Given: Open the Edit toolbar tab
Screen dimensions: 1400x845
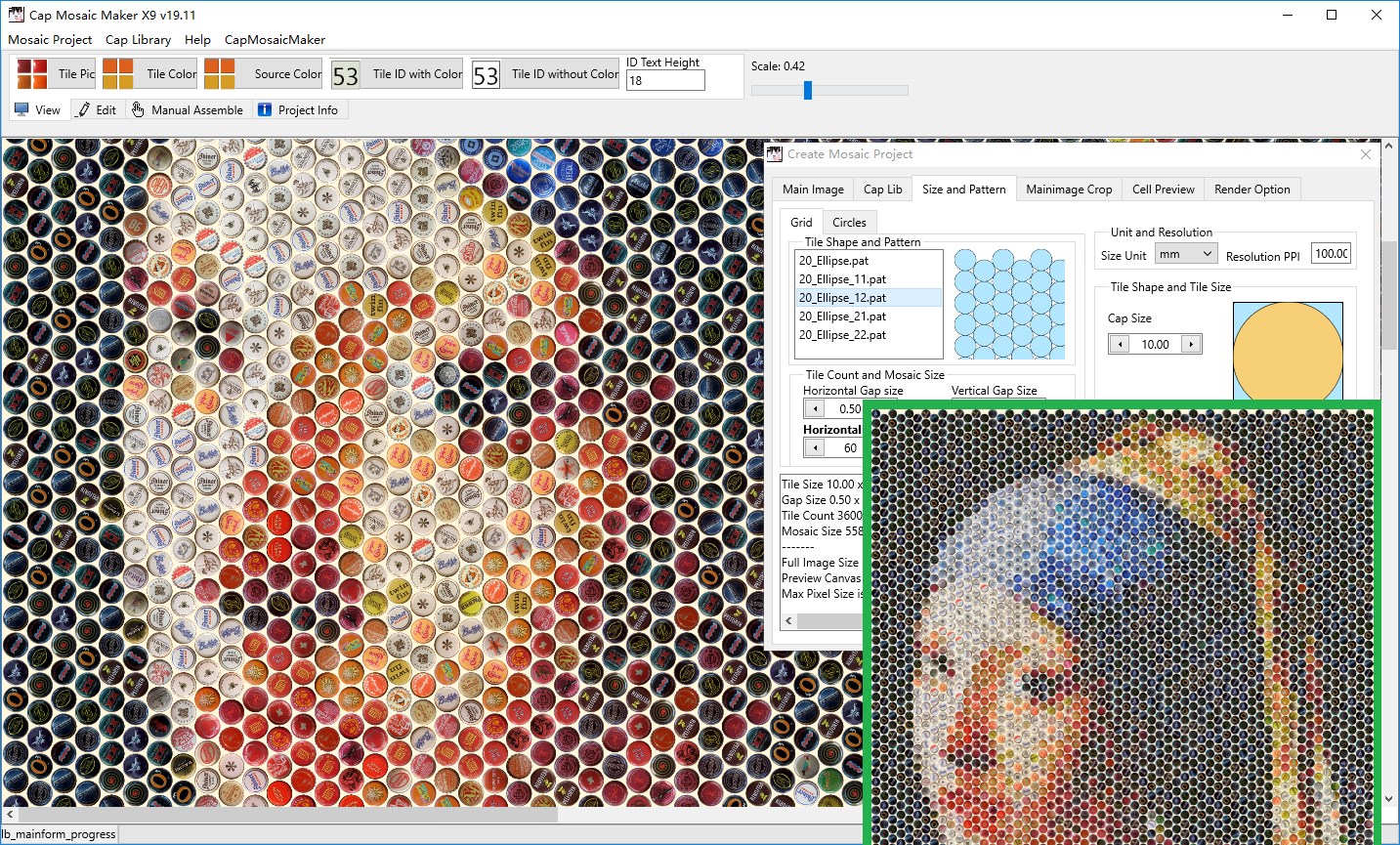Looking at the screenshot, I should point(96,110).
